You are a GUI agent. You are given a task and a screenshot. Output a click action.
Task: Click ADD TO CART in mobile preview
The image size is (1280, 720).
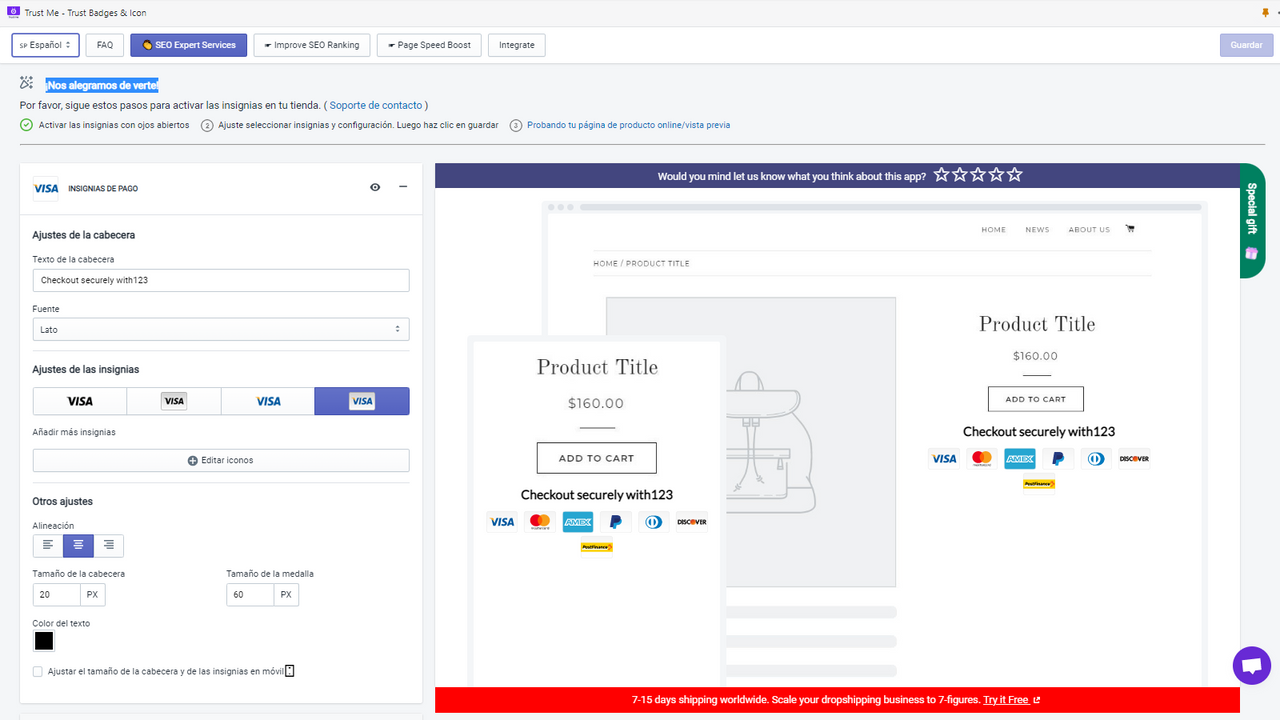pyautogui.click(x=597, y=458)
